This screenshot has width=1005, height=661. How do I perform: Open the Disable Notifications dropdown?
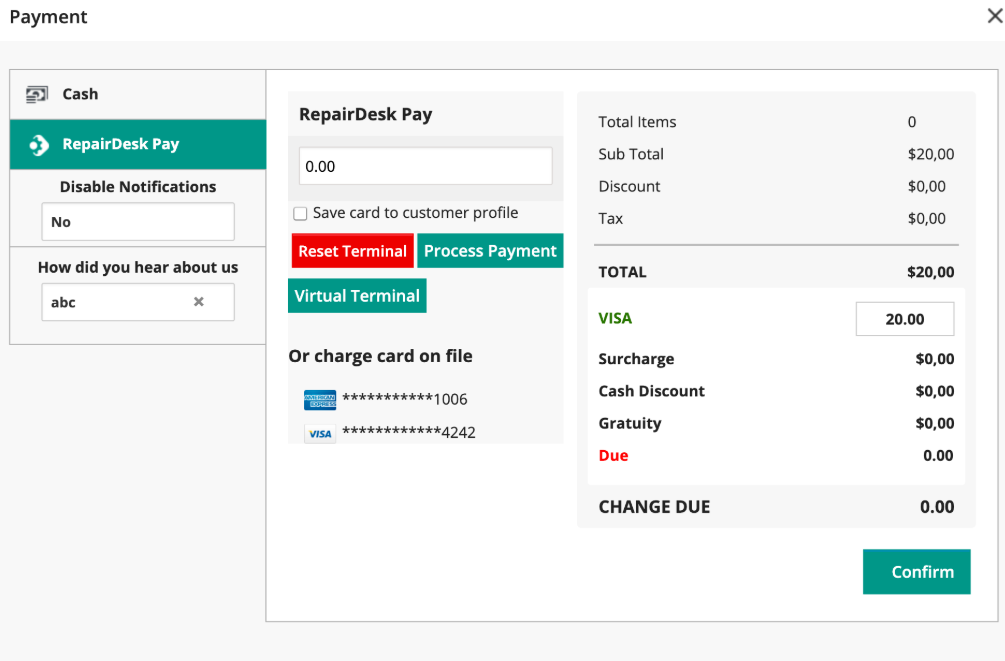click(x=138, y=222)
